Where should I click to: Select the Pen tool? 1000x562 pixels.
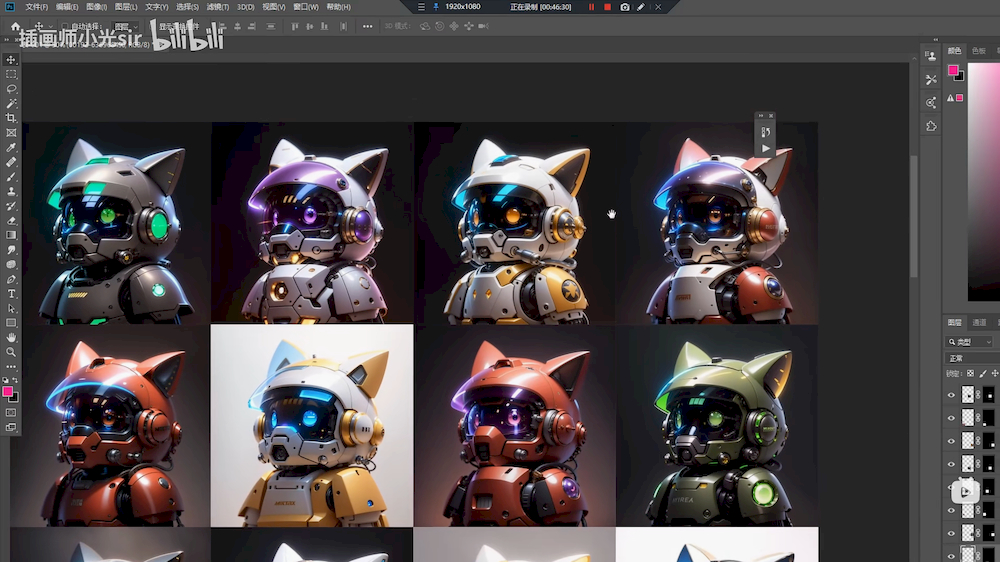(11, 279)
